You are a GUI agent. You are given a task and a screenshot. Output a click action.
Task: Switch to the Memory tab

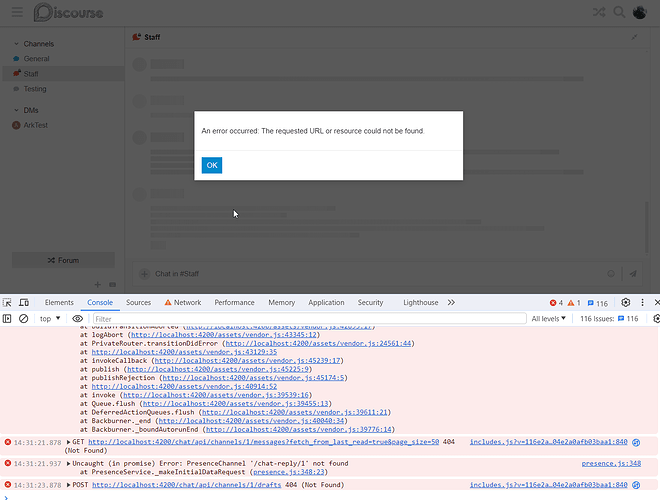coord(282,303)
